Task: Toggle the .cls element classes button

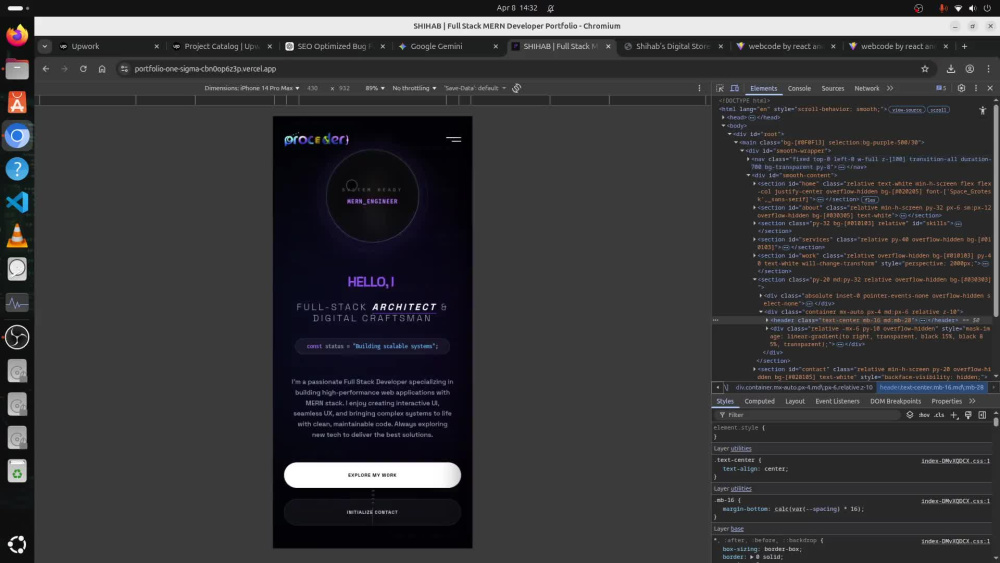Action: tap(939, 415)
